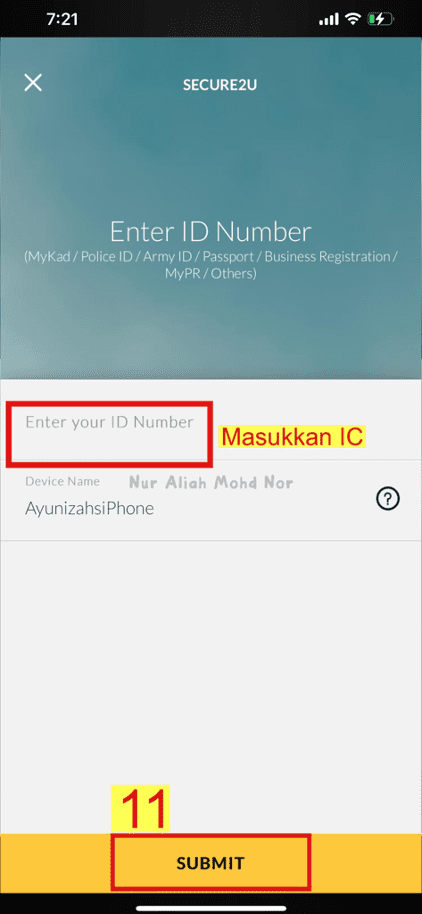This screenshot has width=422, height=914.
Task: Tap the Nur Aliah Mohd Nor watermark
Action: (x=211, y=482)
